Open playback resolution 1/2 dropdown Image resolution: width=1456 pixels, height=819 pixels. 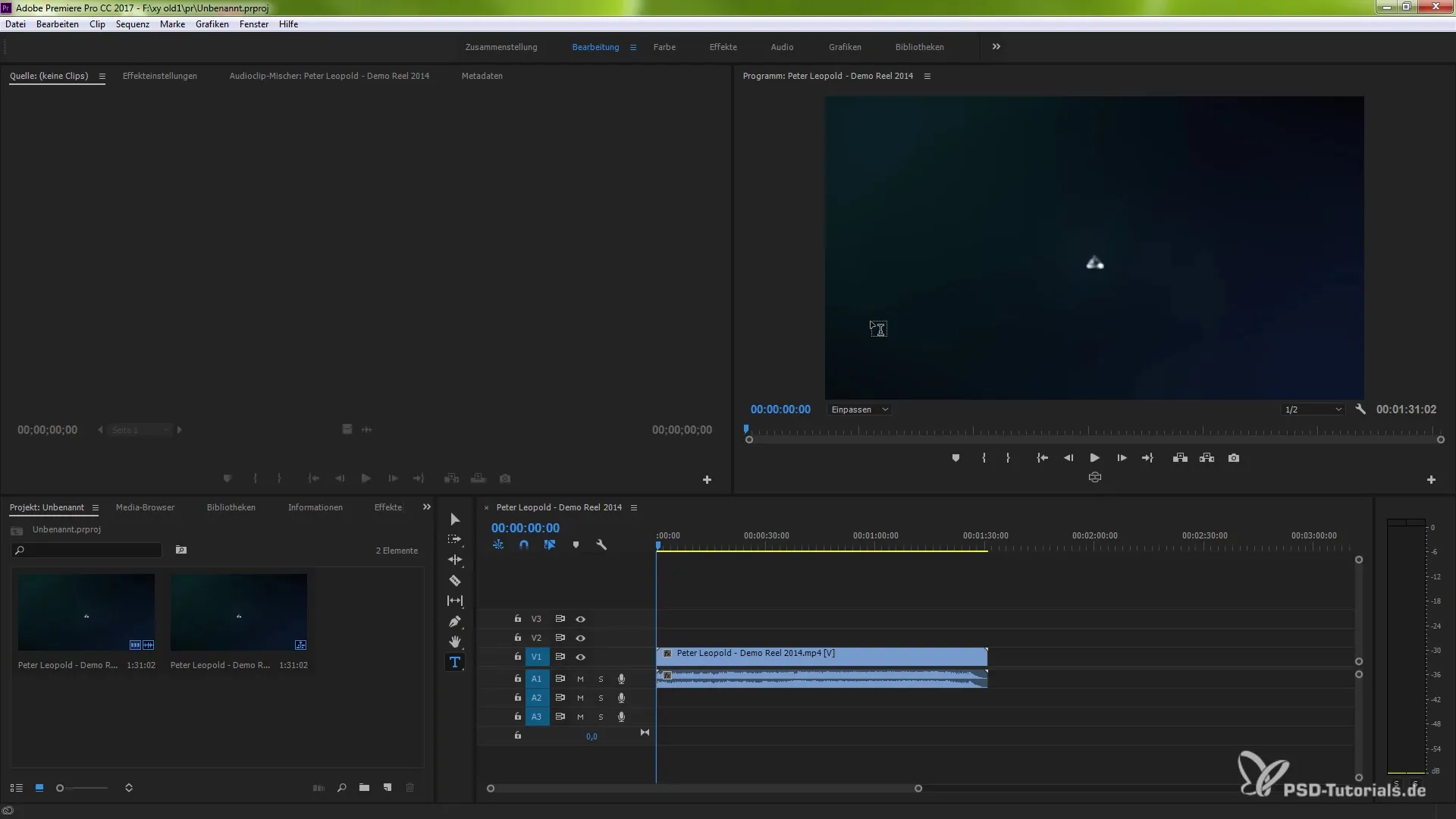pos(1313,409)
